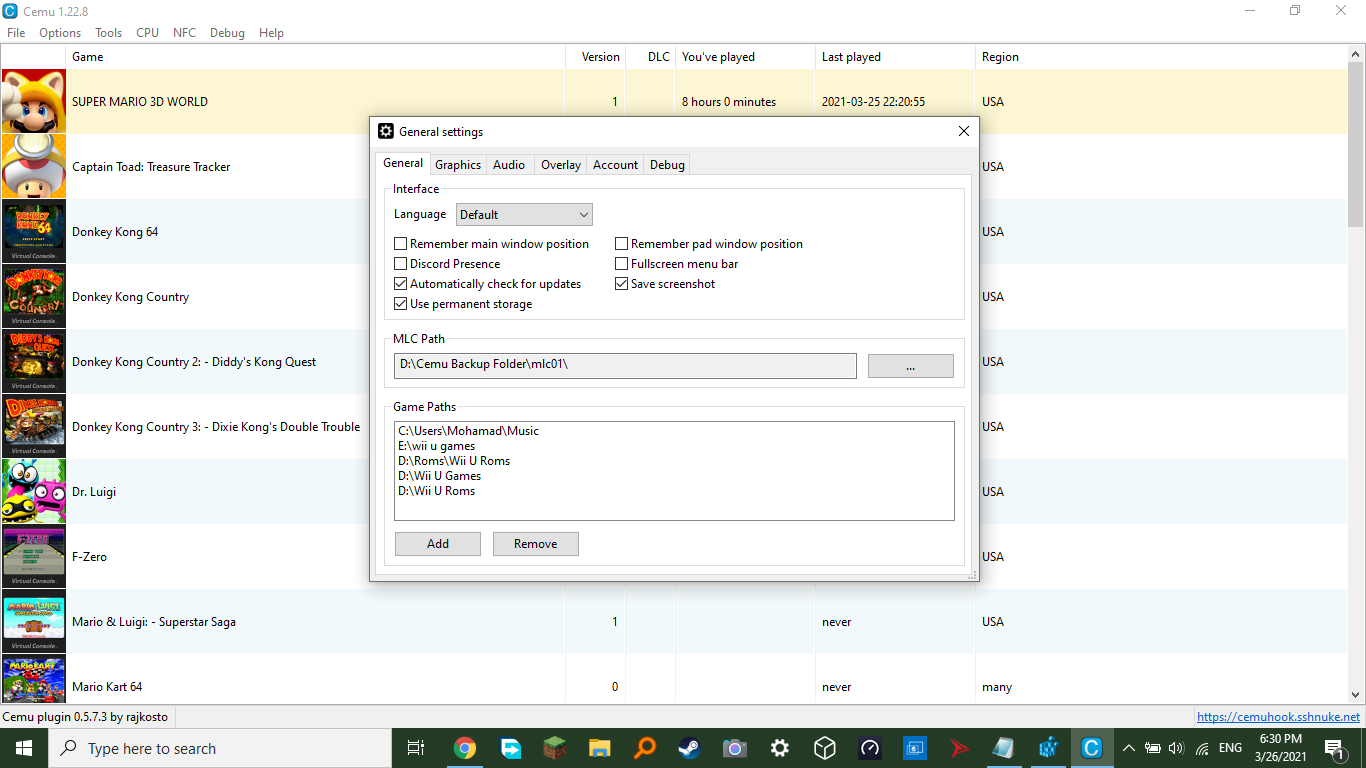Open the Help menu
This screenshot has height=768, width=1366.
pyautogui.click(x=271, y=33)
